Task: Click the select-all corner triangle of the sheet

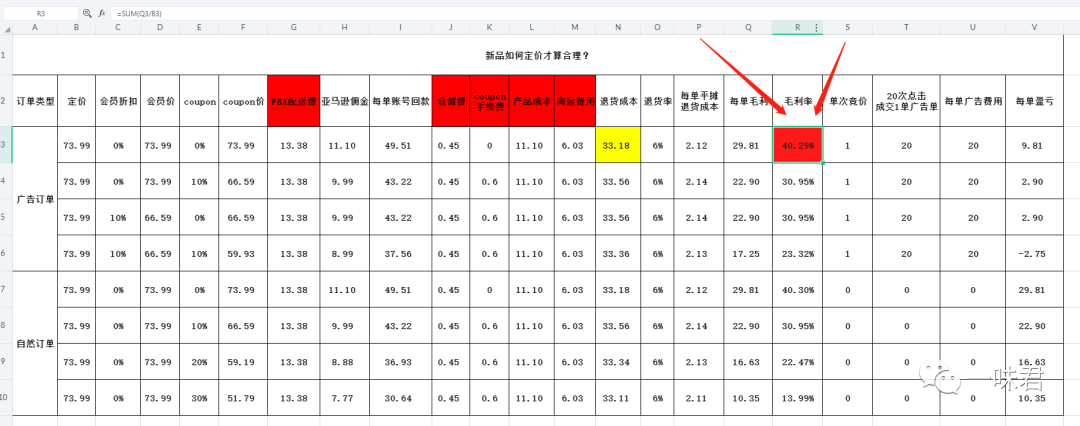Action: click(6, 28)
